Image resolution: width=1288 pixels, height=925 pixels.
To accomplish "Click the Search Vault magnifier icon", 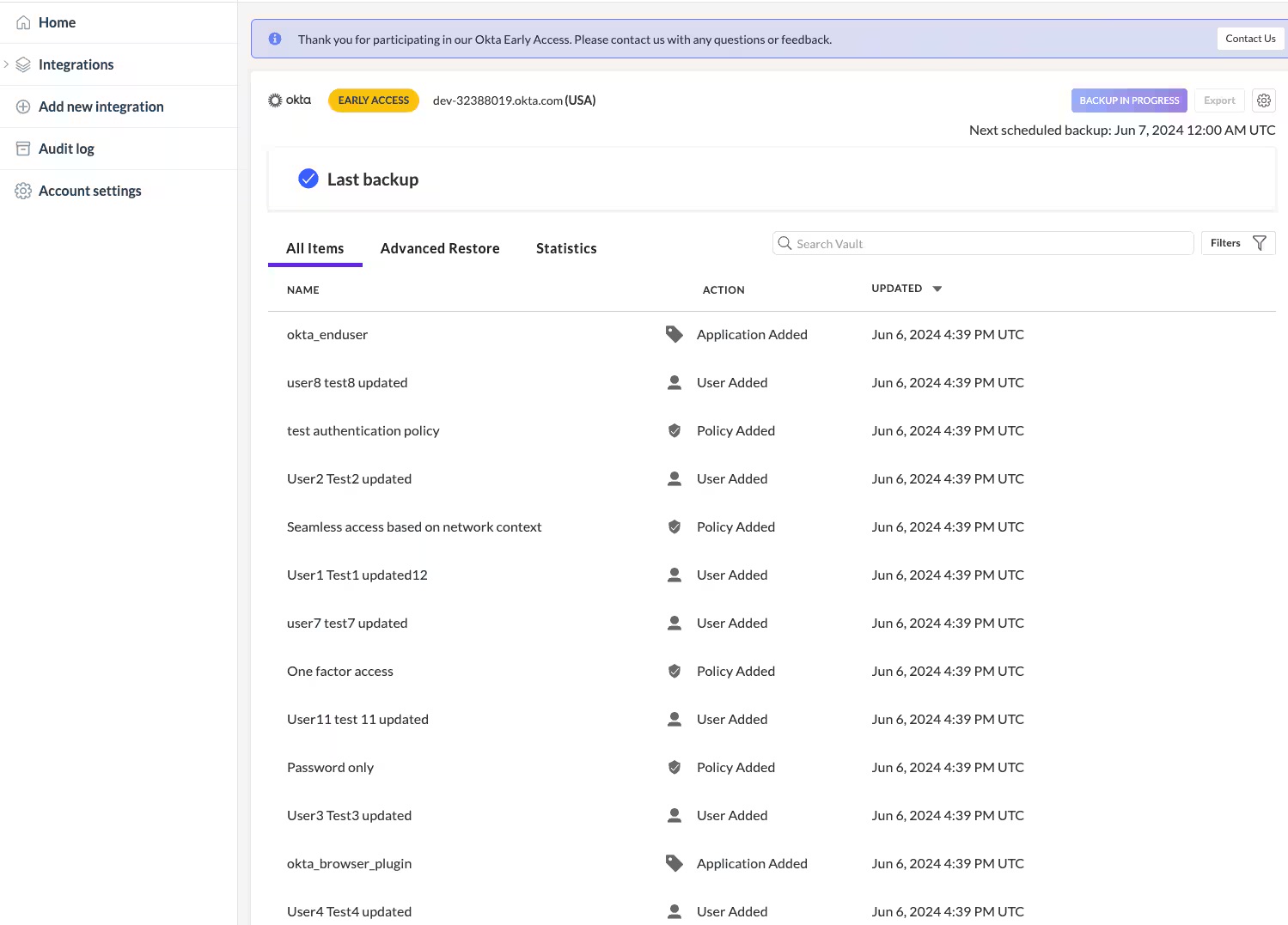I will pos(784,243).
